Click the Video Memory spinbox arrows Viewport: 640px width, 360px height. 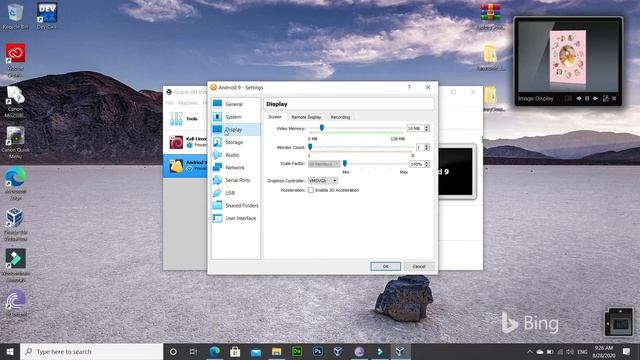(x=427, y=128)
